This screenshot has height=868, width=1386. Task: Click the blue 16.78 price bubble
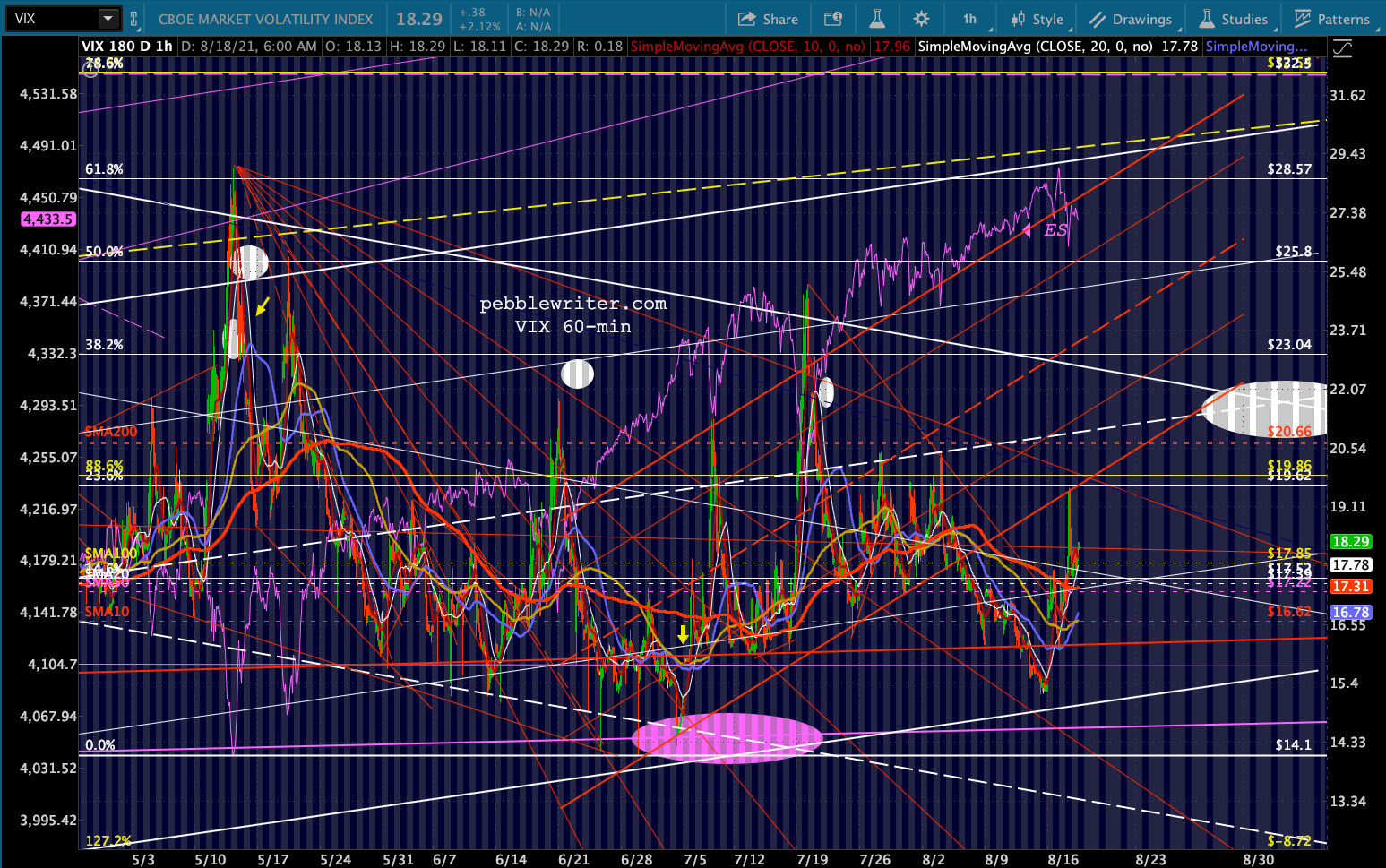click(x=1350, y=613)
